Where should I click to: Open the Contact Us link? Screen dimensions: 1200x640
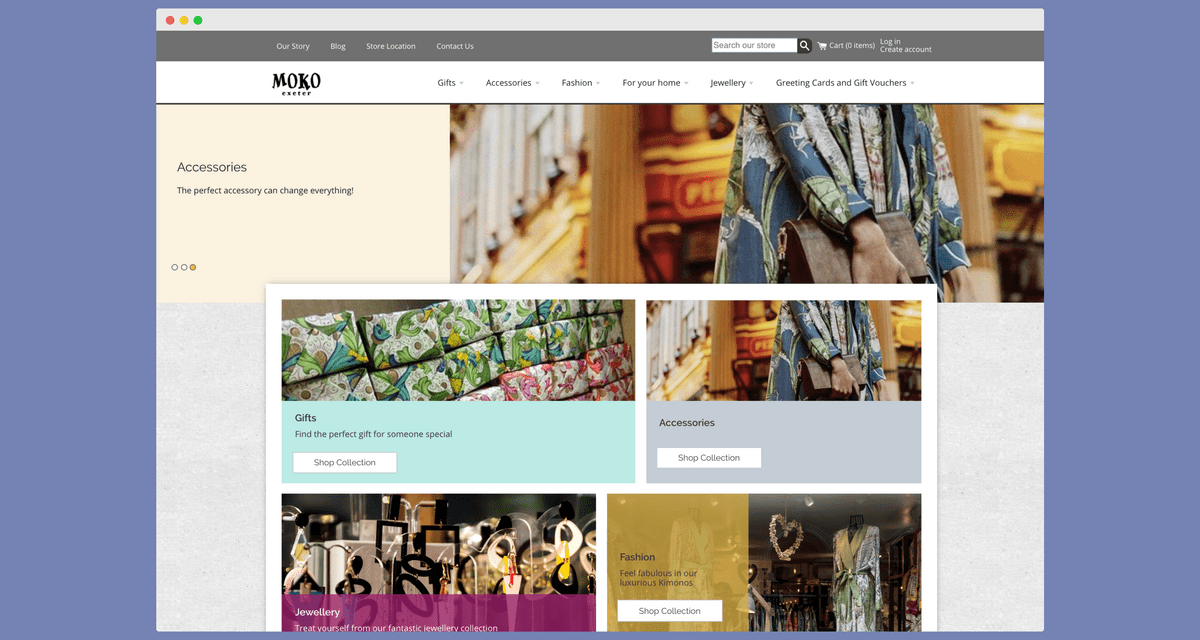(x=455, y=46)
